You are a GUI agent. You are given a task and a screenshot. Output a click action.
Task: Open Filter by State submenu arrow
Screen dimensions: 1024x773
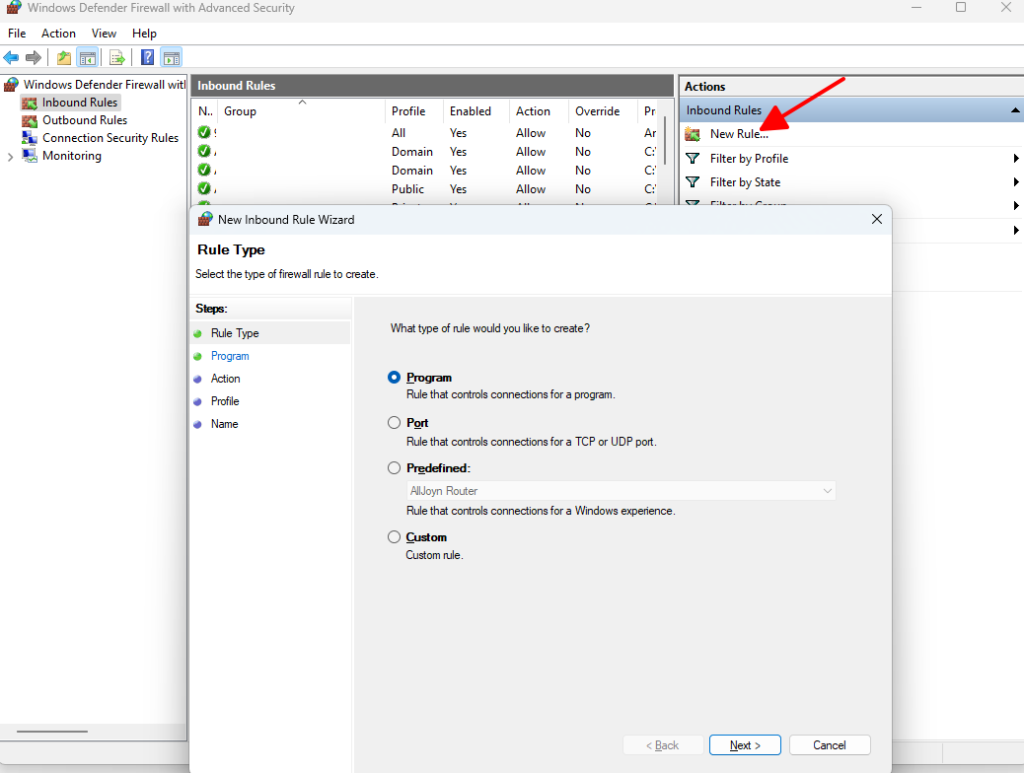(x=1016, y=182)
